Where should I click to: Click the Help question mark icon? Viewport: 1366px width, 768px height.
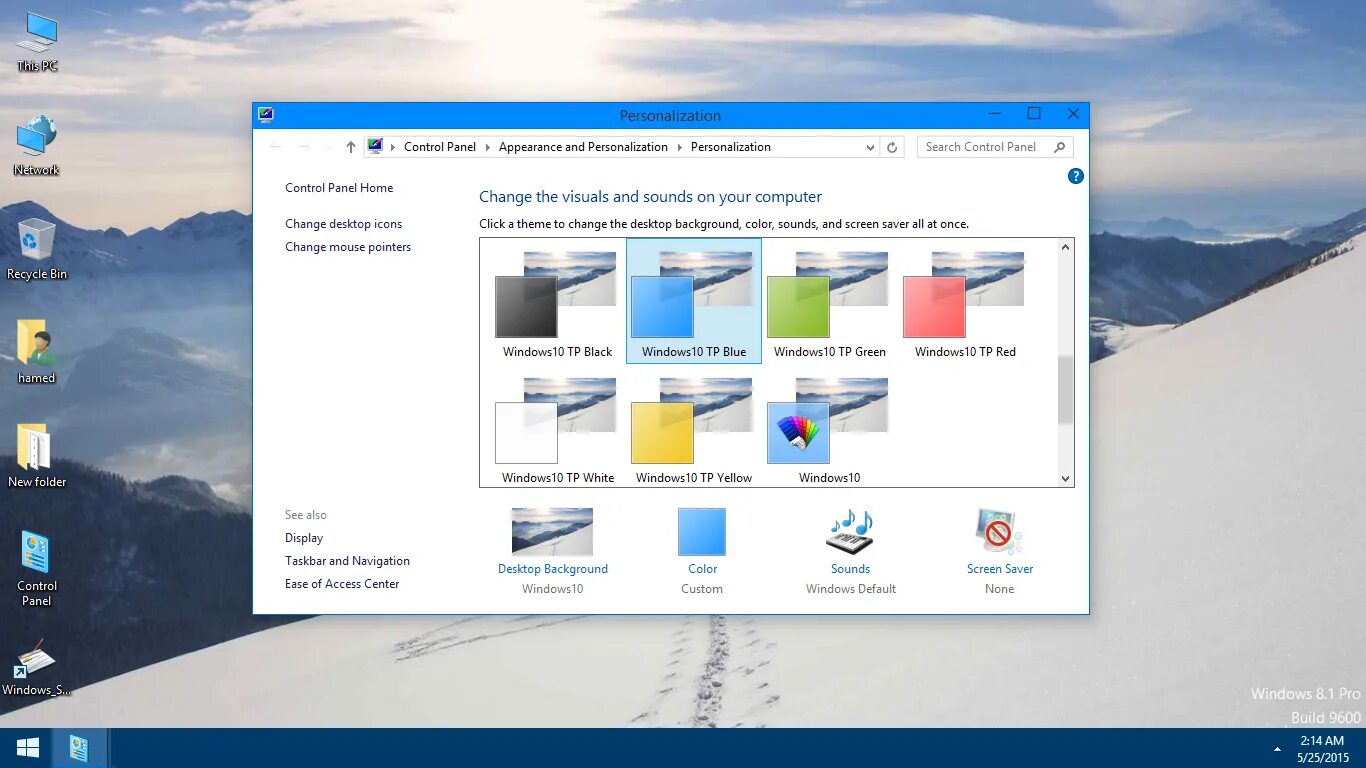1076,176
